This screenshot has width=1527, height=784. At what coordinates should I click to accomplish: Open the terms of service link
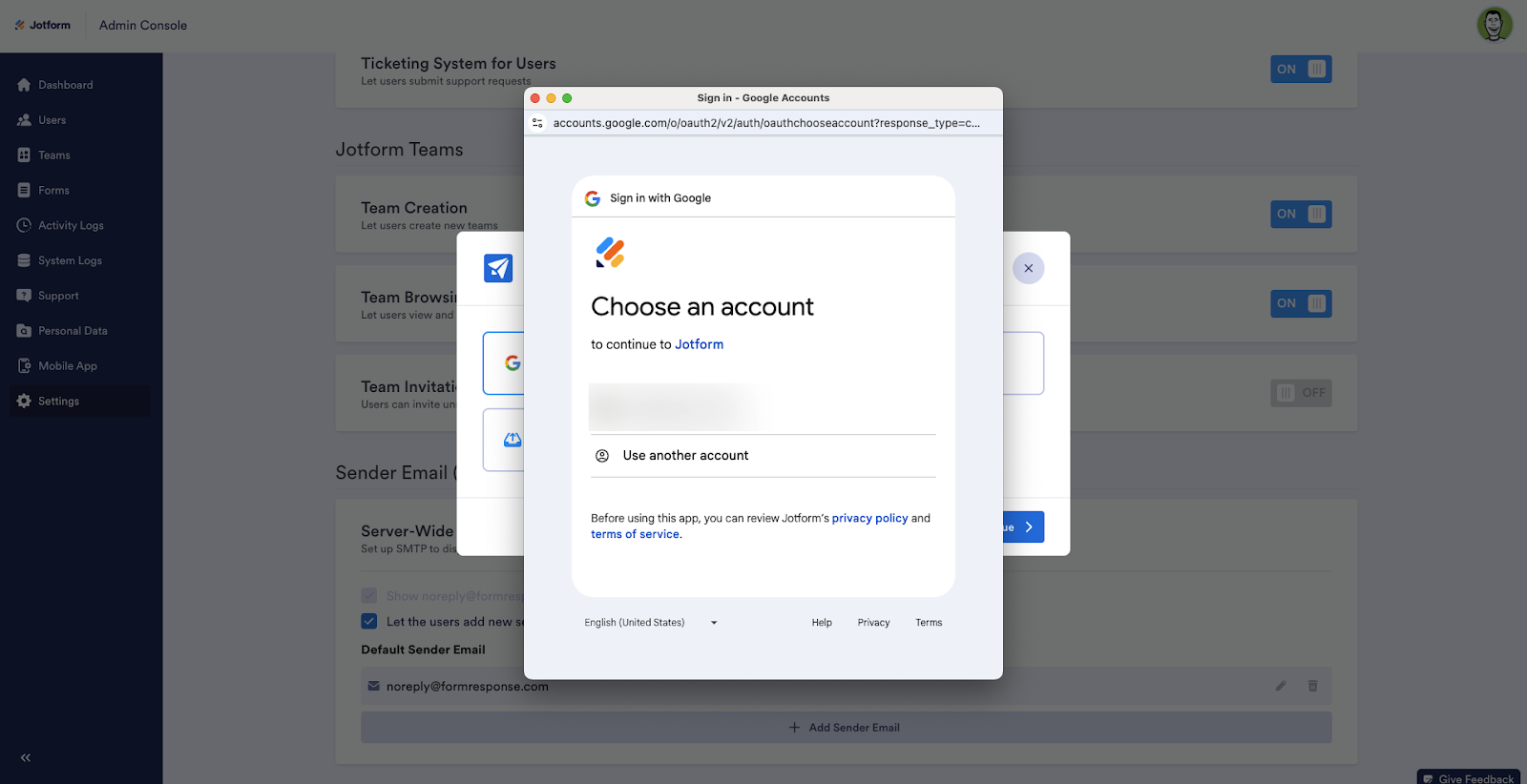pyautogui.click(x=636, y=535)
